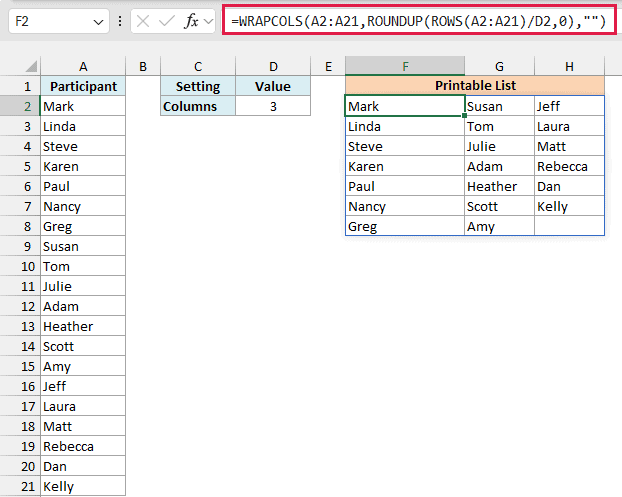Select column B header
The width and height of the screenshot is (622, 497).
pyautogui.click(x=143, y=66)
